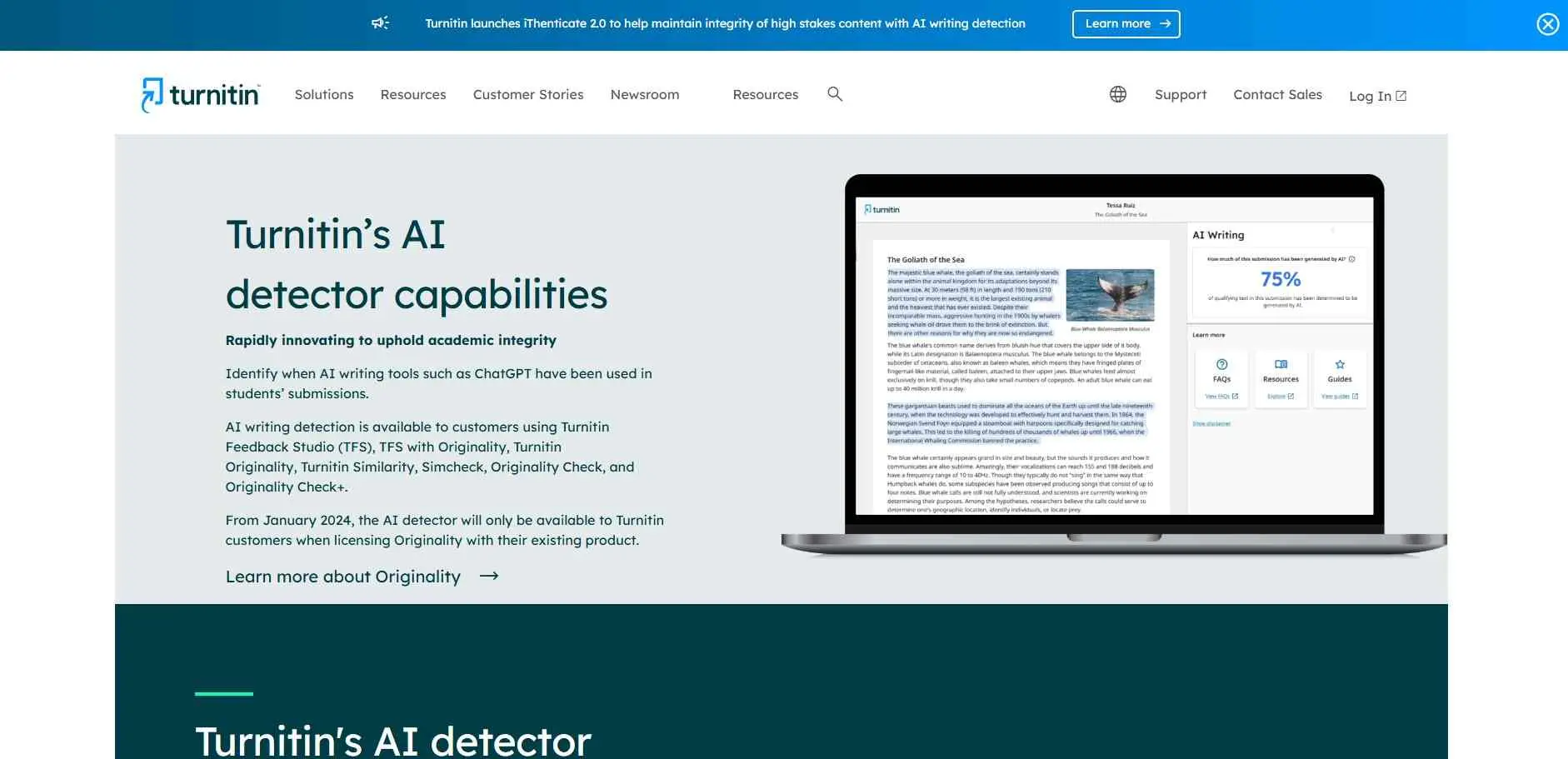The height and width of the screenshot is (759, 1568).
Task: Follow the Learn more about Originality link
Action: tap(343, 577)
